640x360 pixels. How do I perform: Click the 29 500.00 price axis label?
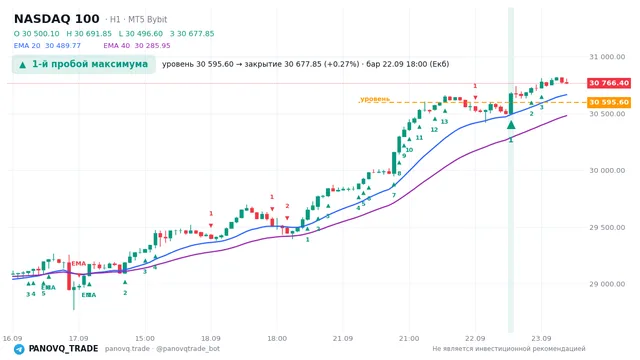pyautogui.click(x=607, y=227)
